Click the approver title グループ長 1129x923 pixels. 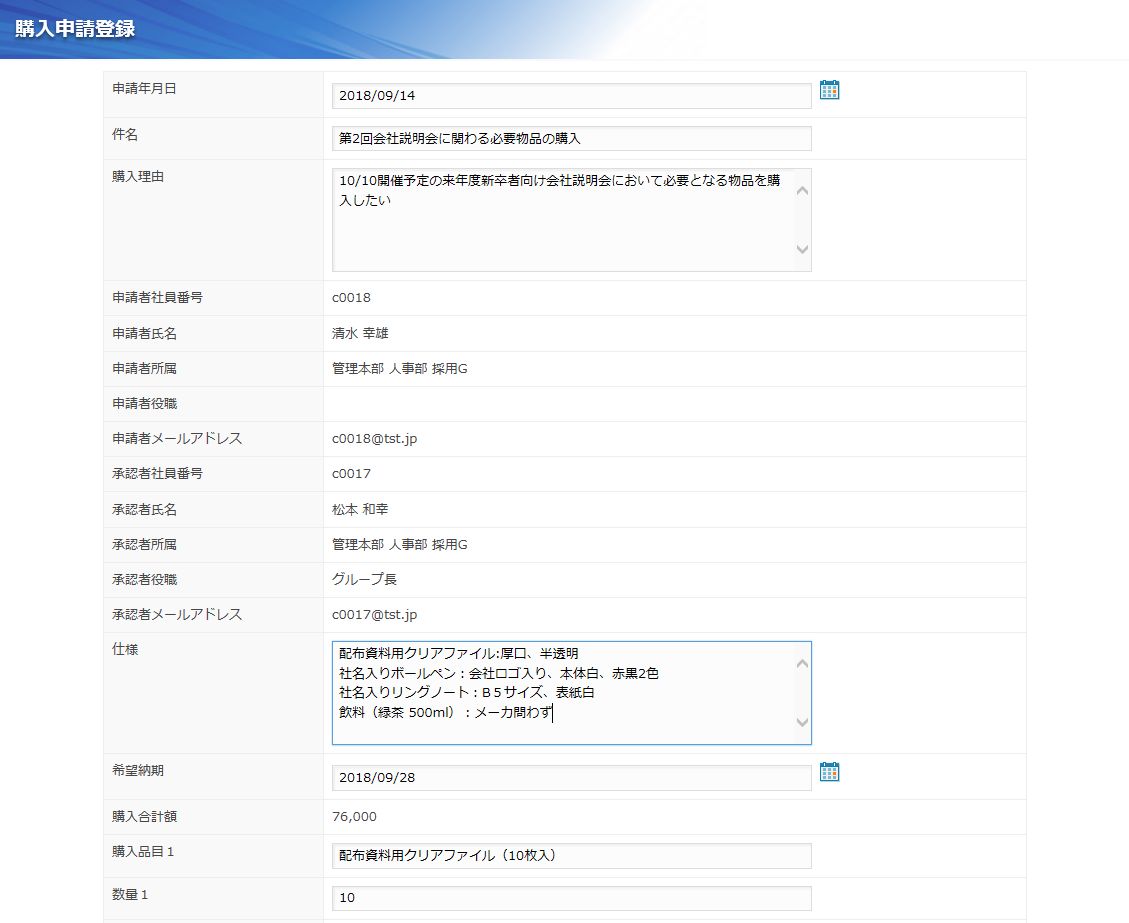point(365,580)
